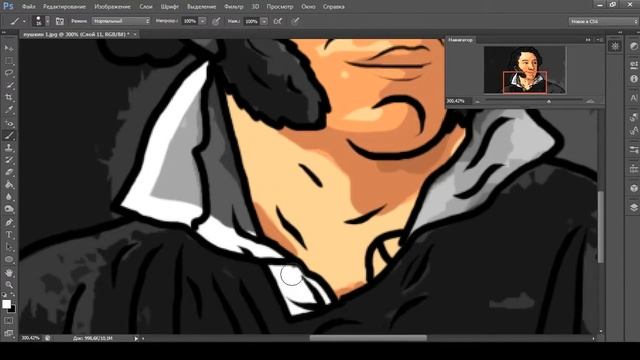Change the screen mode button
This screenshot has width=640, height=360.
(9, 333)
